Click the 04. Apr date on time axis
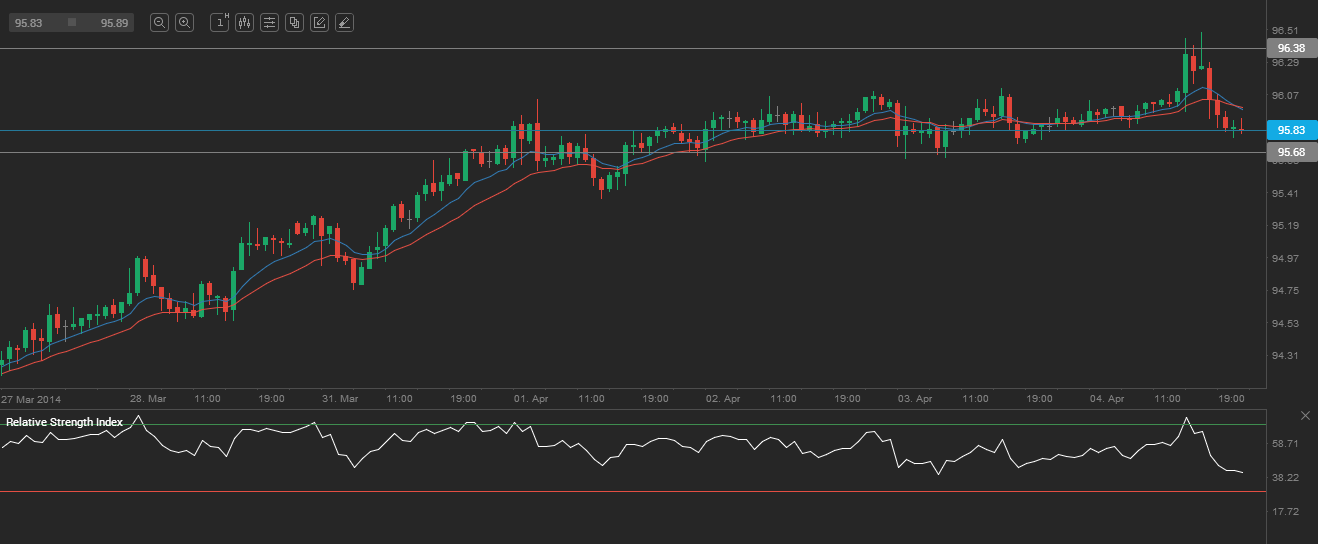 pyautogui.click(x=1107, y=398)
